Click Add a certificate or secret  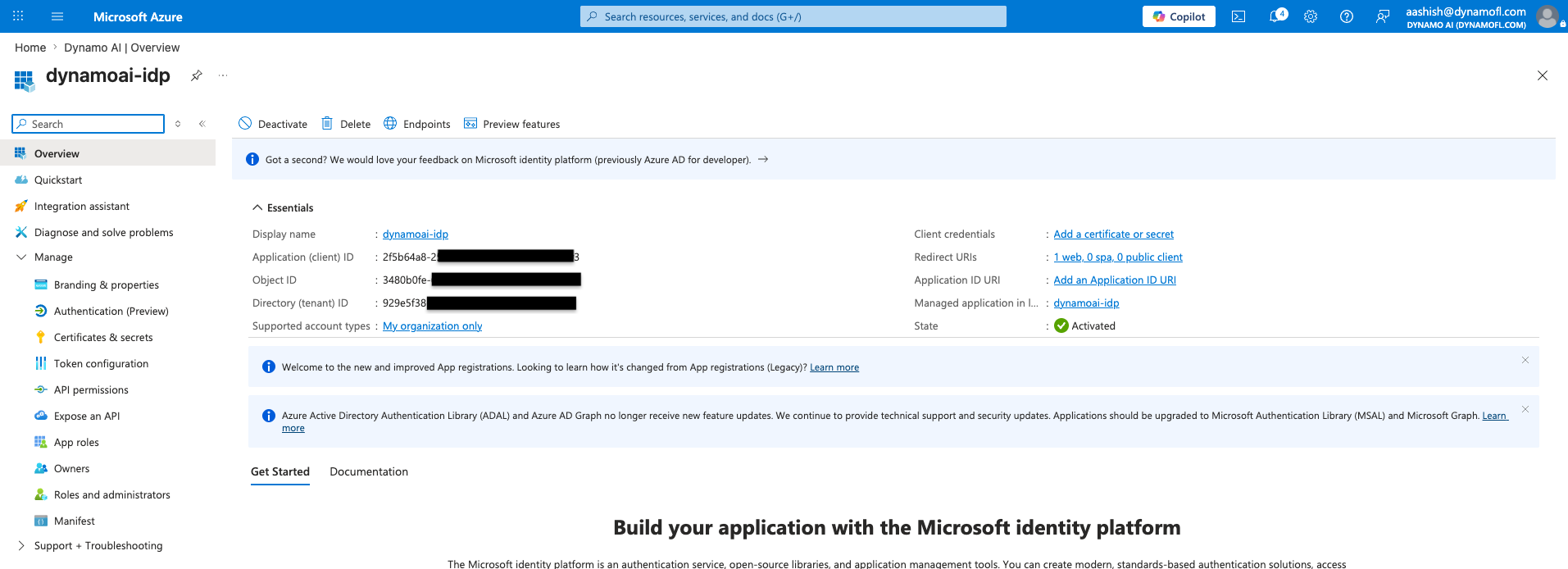(1113, 234)
